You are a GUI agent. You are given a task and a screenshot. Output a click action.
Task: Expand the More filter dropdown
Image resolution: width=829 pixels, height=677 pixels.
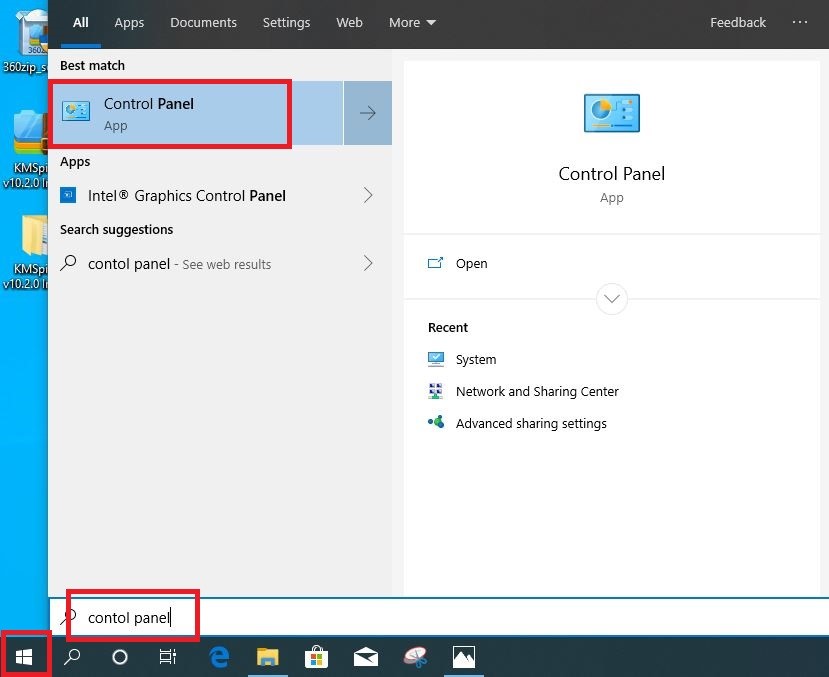click(412, 22)
